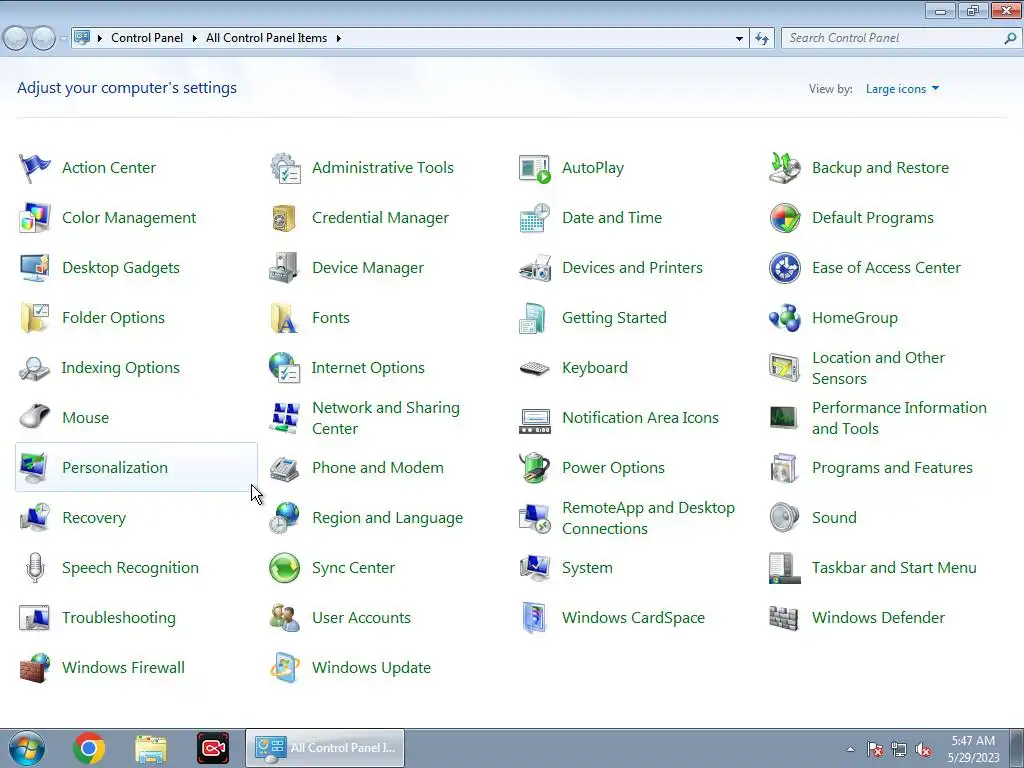Click the Forward navigation button
The width and height of the screenshot is (1024, 768).
(44, 39)
